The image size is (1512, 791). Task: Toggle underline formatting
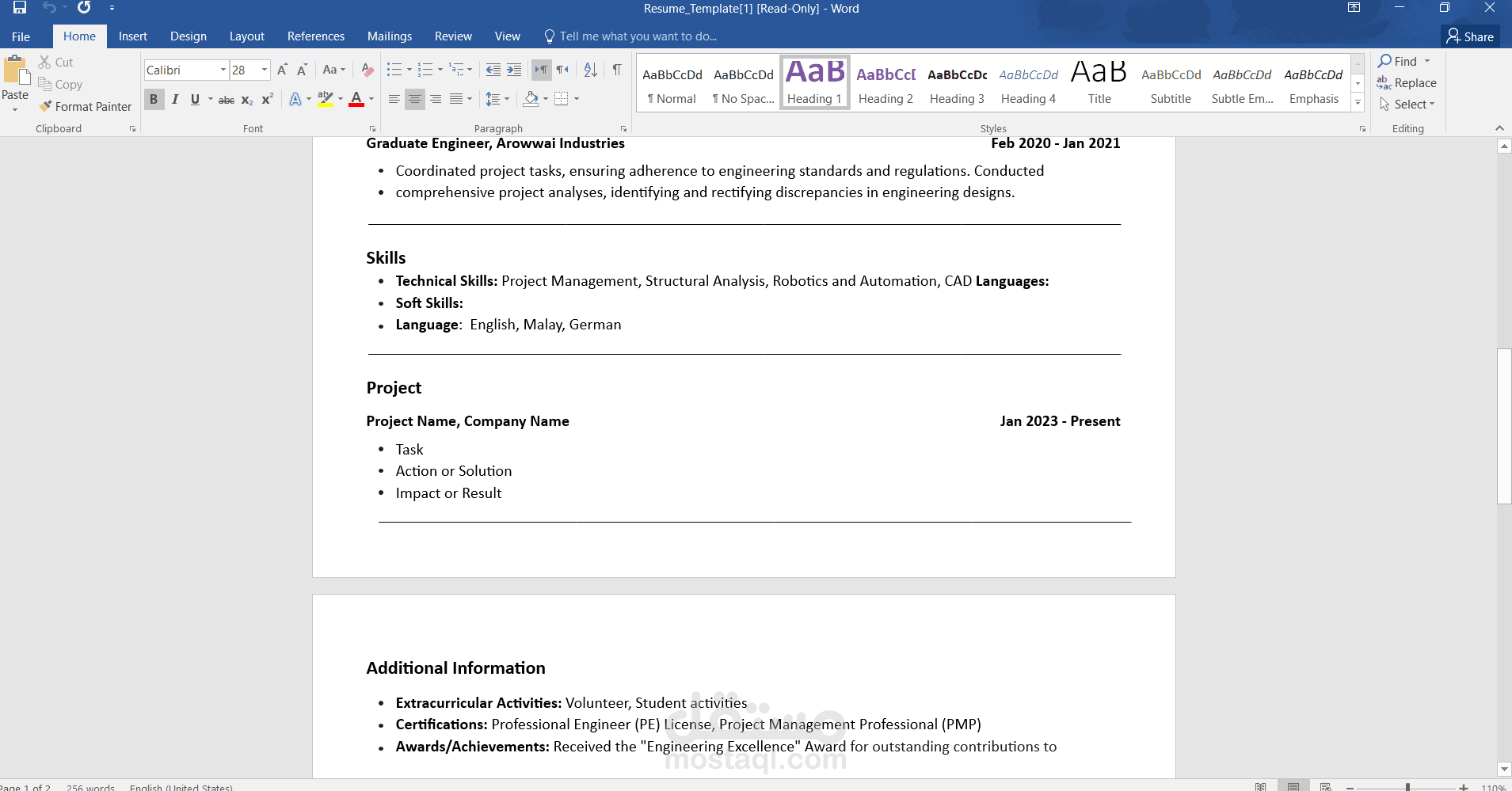point(195,99)
